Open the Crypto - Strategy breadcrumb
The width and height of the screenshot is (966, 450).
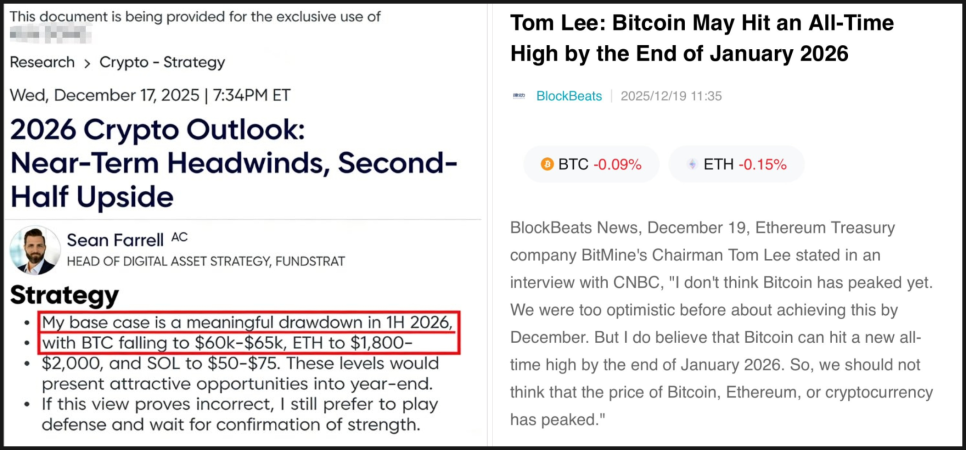pyautogui.click(x=164, y=62)
